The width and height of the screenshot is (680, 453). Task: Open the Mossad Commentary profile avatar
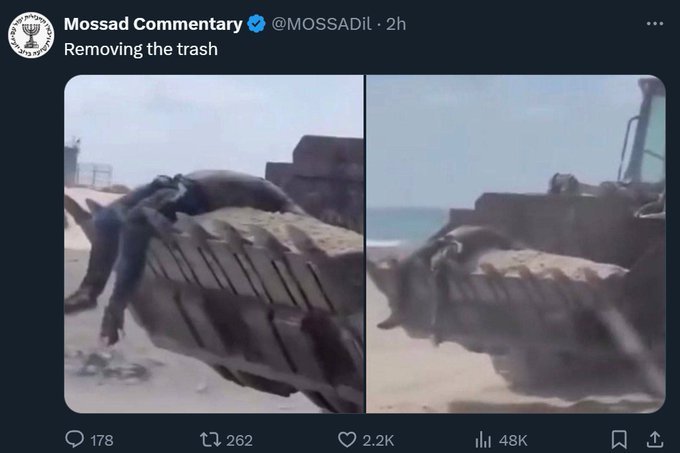click(x=31, y=35)
